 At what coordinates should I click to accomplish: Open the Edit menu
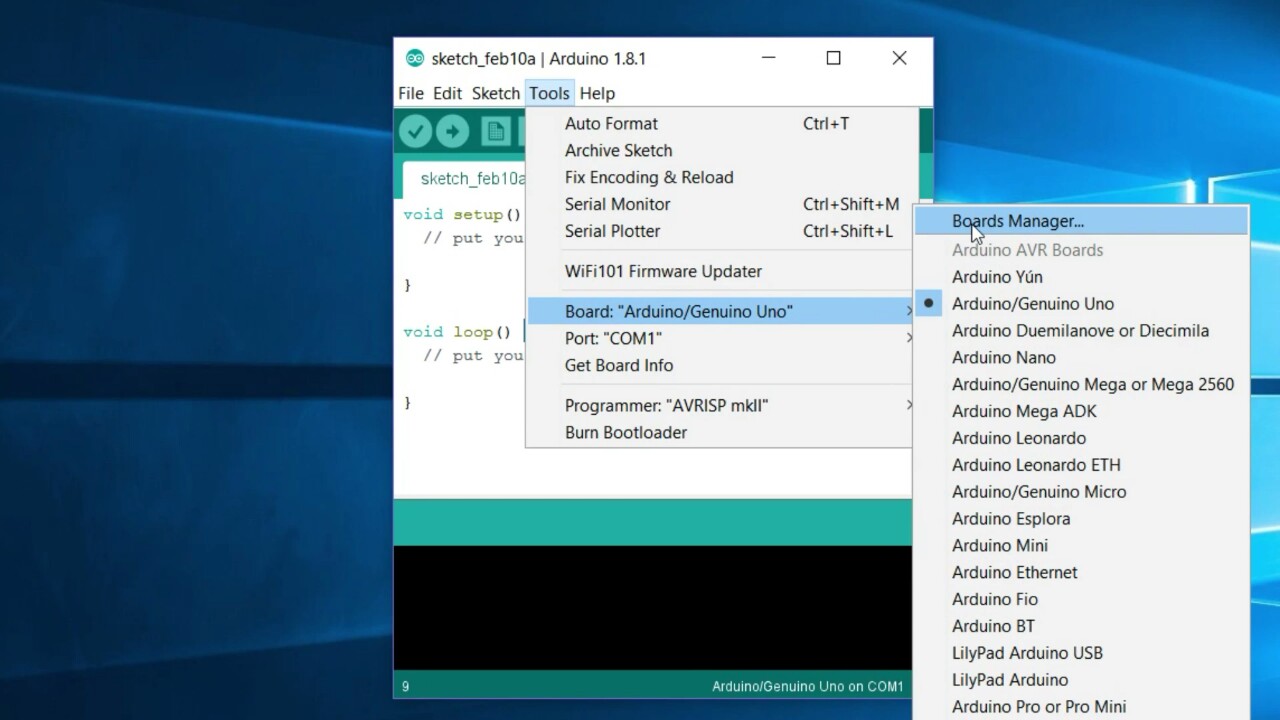(447, 93)
